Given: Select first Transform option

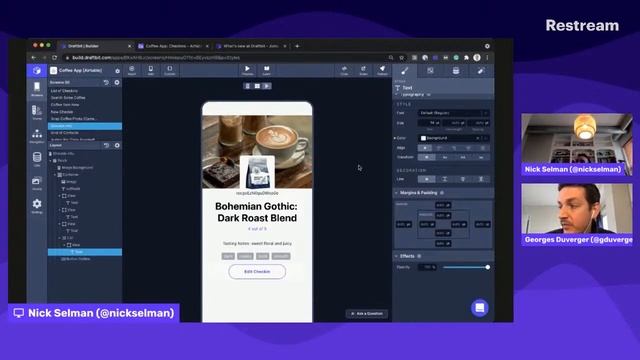Looking at the screenshot, I should pos(427,157).
